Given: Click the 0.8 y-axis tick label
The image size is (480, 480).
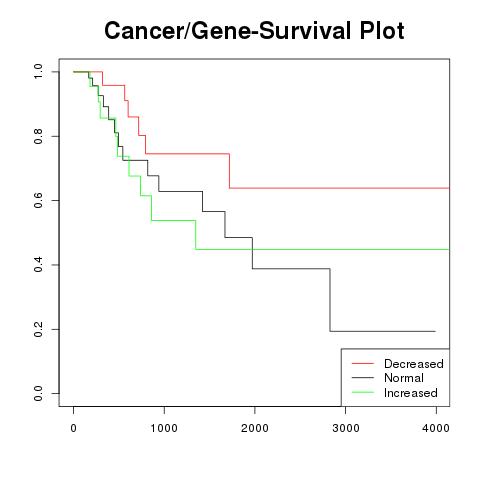Looking at the screenshot, I should [x=38, y=136].
